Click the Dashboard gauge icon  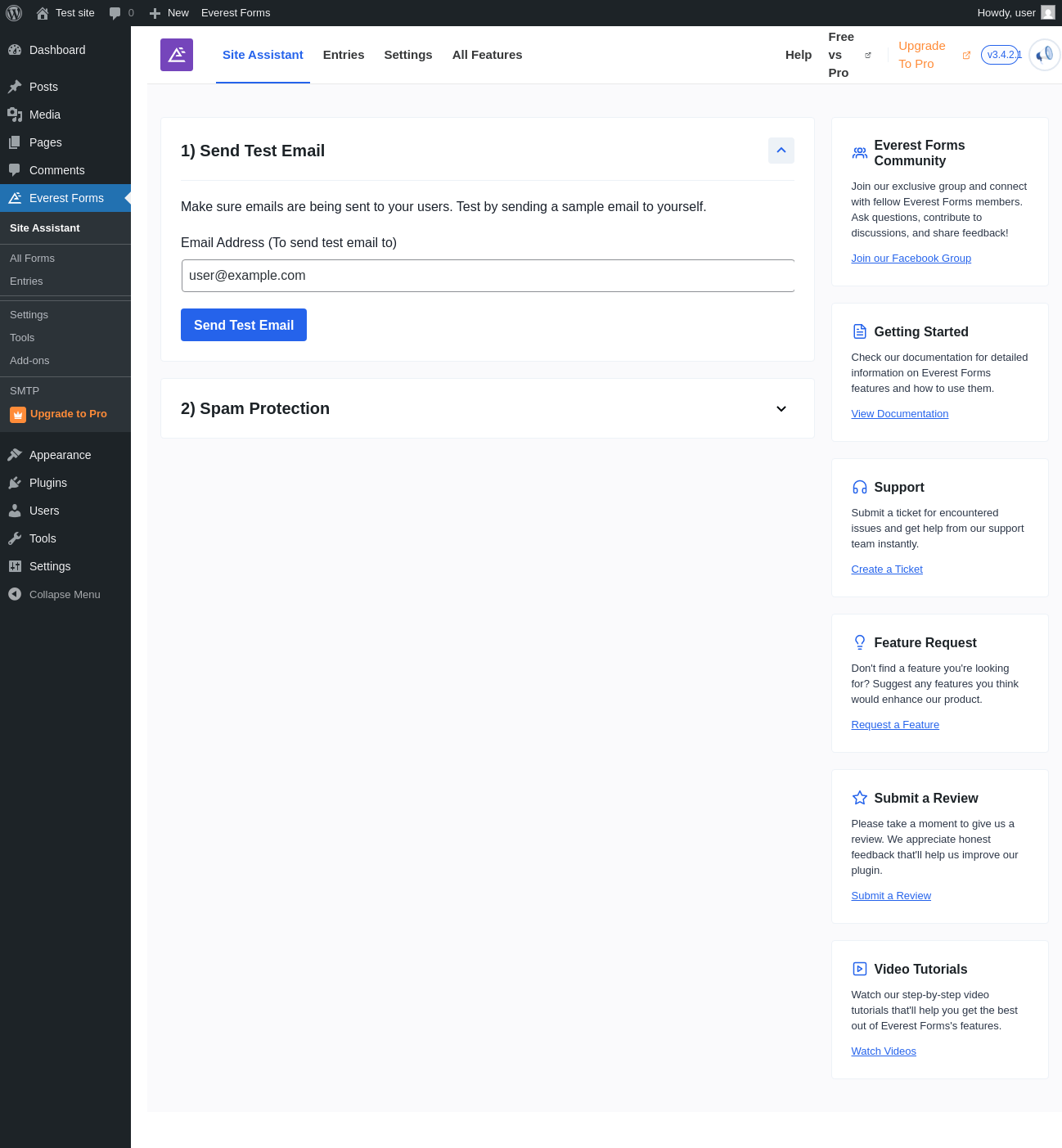coord(15,50)
